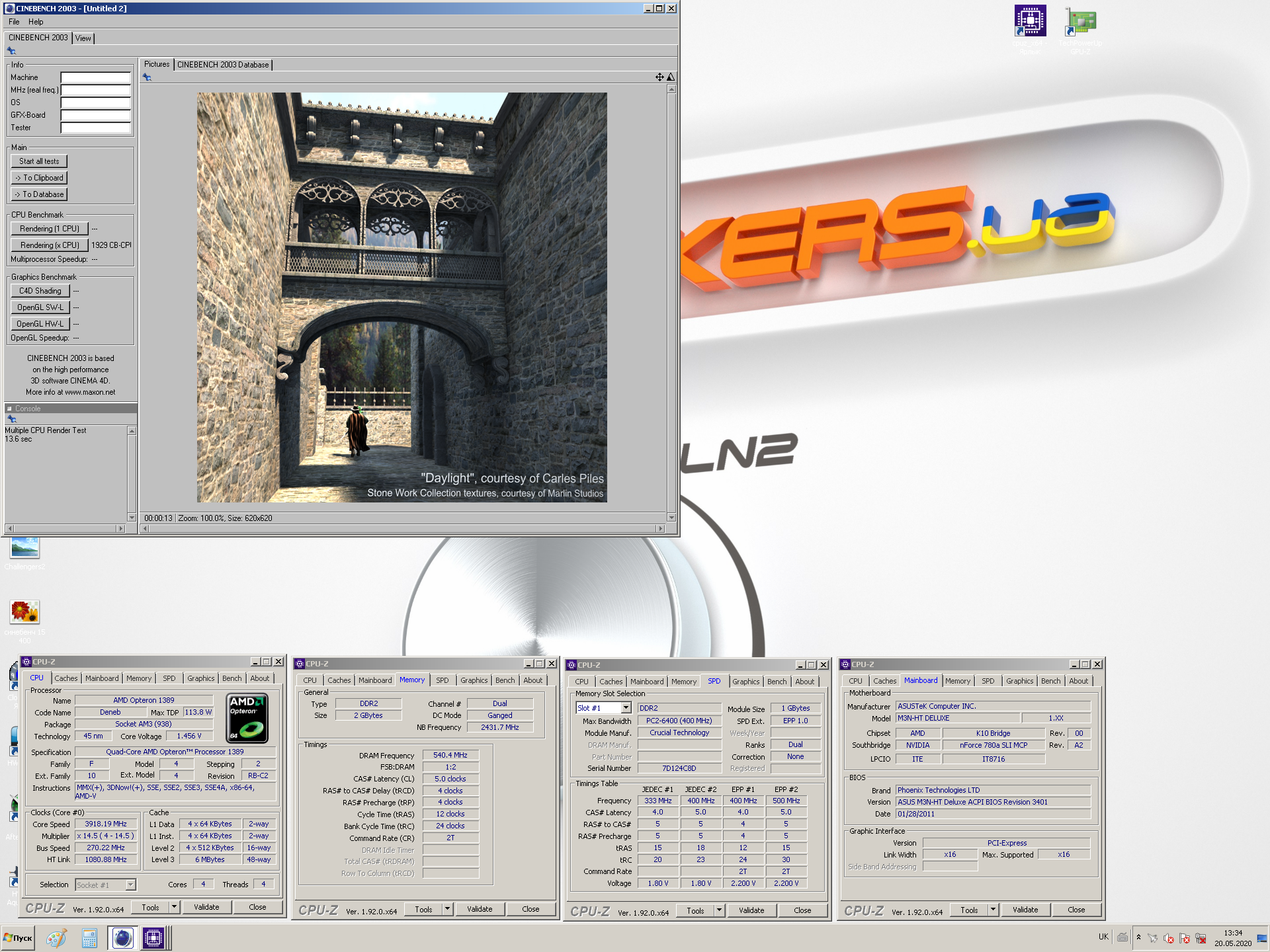
Task: Click the volume muted tray icon
Action: (1169, 938)
